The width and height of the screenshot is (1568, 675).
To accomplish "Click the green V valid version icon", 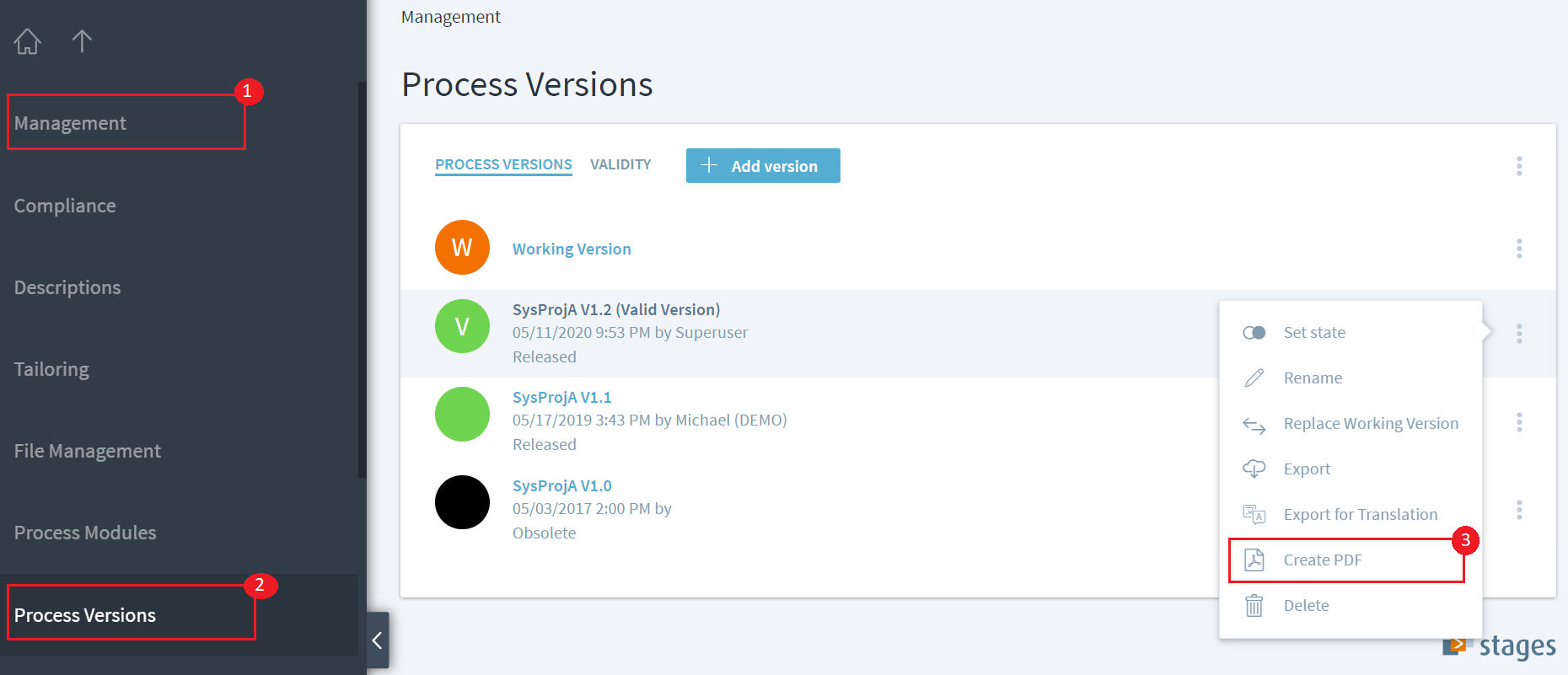I will point(462,327).
